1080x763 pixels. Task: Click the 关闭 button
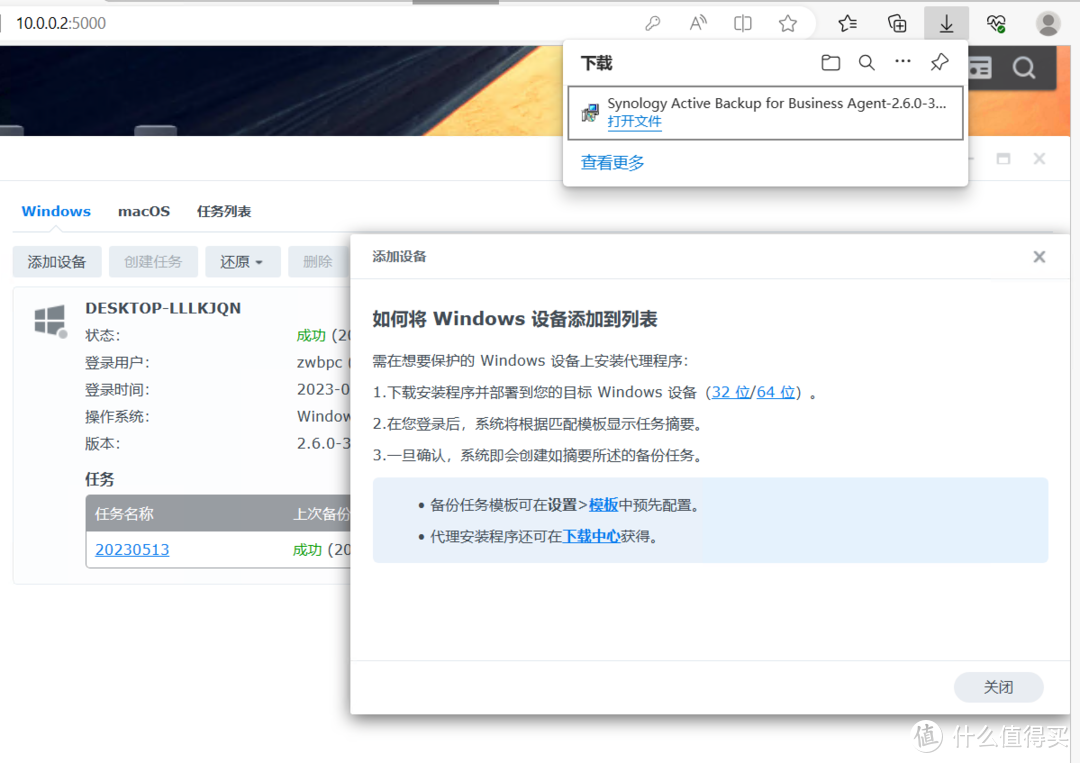tap(998, 687)
